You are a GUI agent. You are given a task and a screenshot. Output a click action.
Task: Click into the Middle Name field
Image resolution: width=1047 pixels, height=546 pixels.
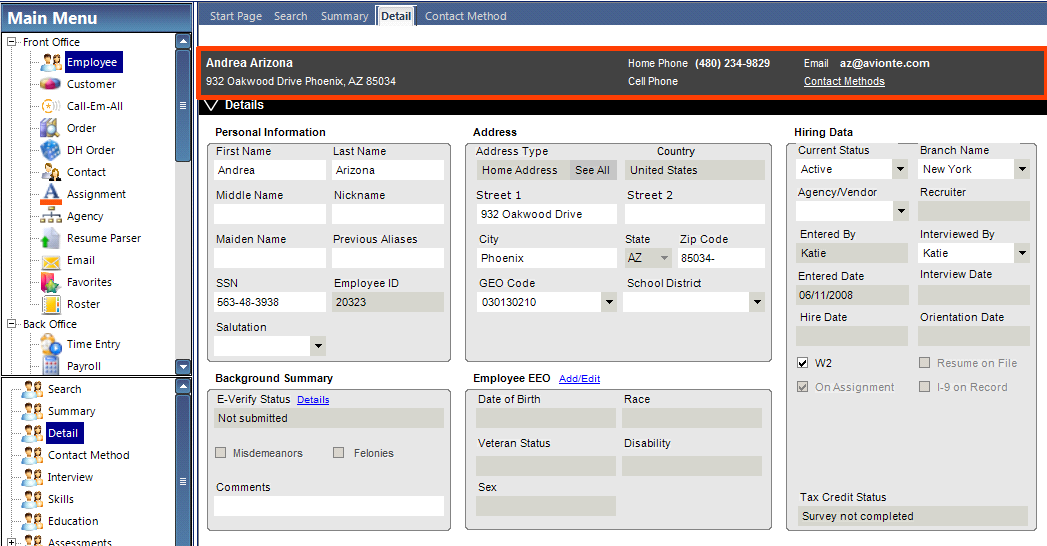click(270, 214)
